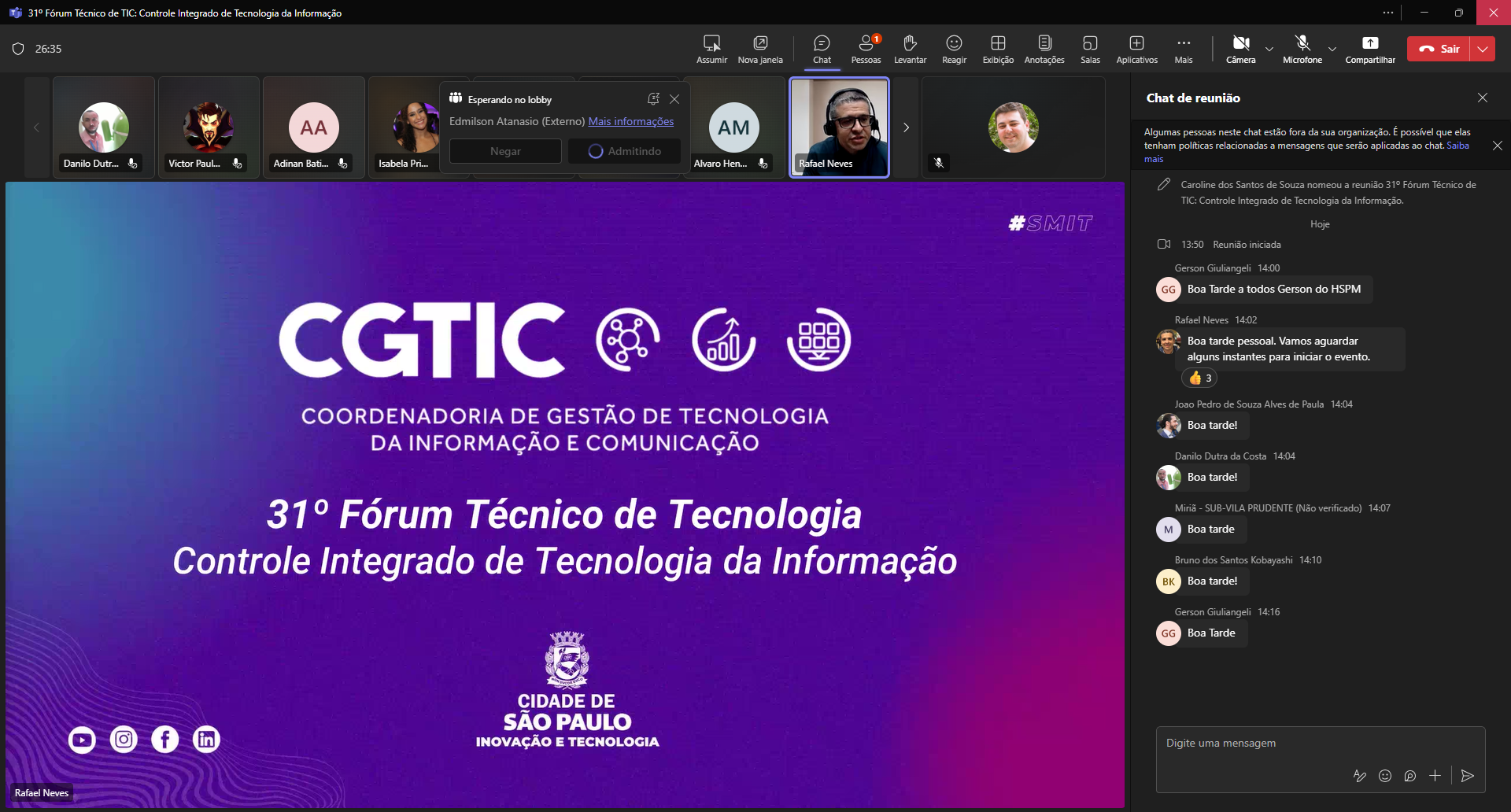This screenshot has height=812, width=1511.
Task: Open message format options icon
Action: (1360, 776)
